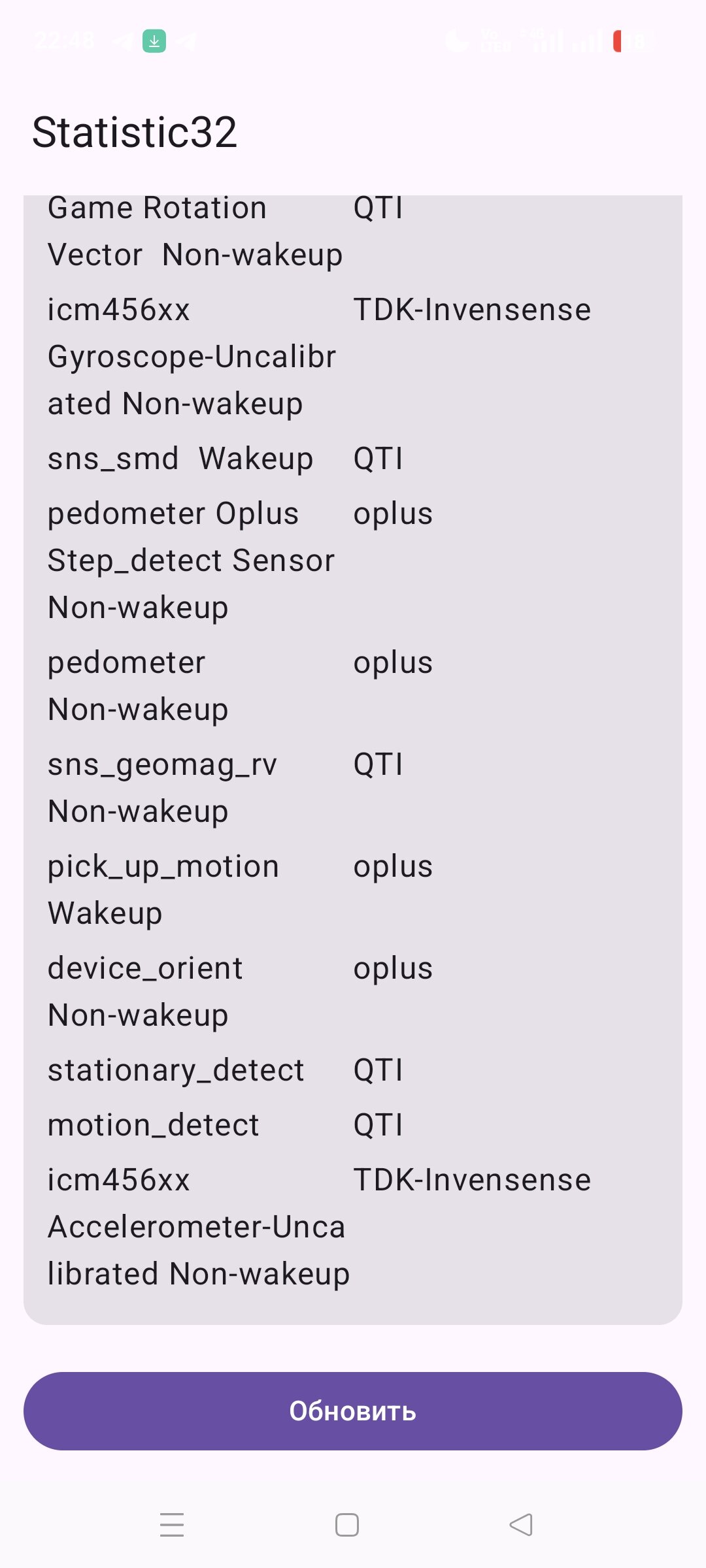The width and height of the screenshot is (706, 1568).
Task: Tap the Do Not Disturb moon status icon
Action: click(x=456, y=41)
